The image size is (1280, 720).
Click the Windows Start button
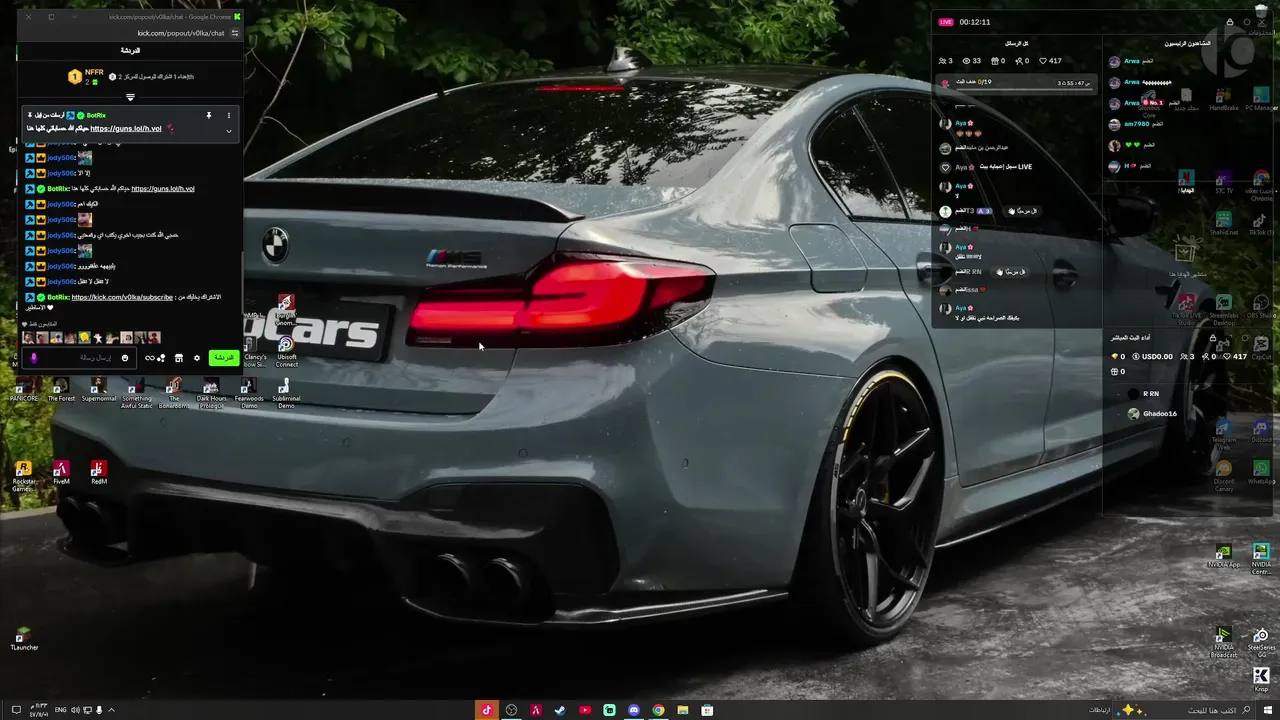tap(1267, 710)
